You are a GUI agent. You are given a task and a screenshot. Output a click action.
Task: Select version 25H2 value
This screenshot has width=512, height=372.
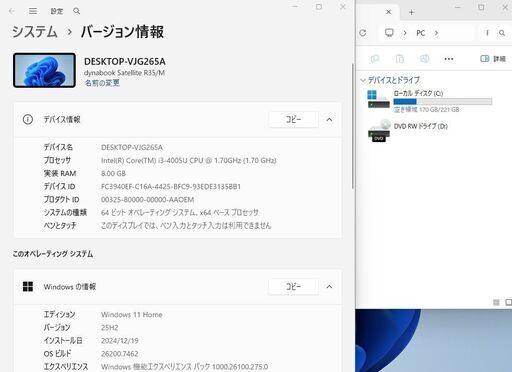tap(110, 328)
